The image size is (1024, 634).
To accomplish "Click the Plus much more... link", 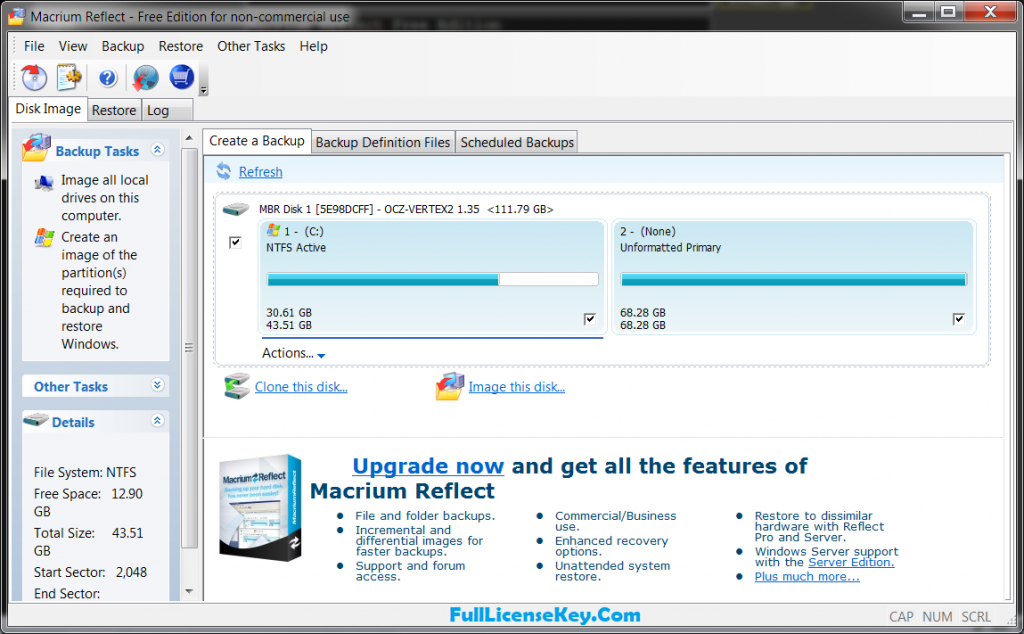I will click(x=807, y=577).
